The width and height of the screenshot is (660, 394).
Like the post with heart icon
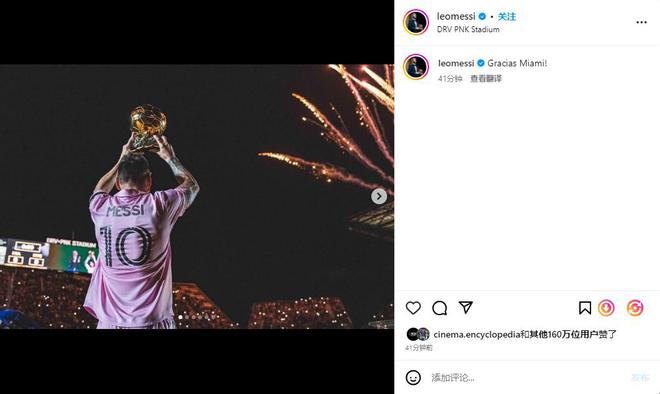(413, 308)
